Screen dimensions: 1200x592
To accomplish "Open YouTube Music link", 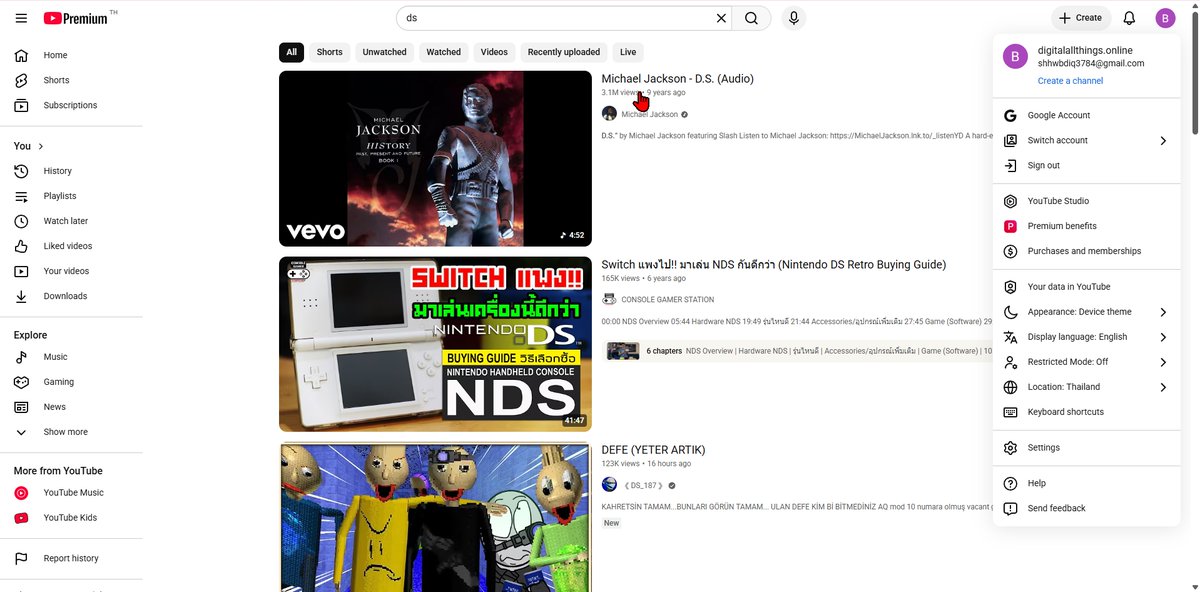I will click(70, 493).
